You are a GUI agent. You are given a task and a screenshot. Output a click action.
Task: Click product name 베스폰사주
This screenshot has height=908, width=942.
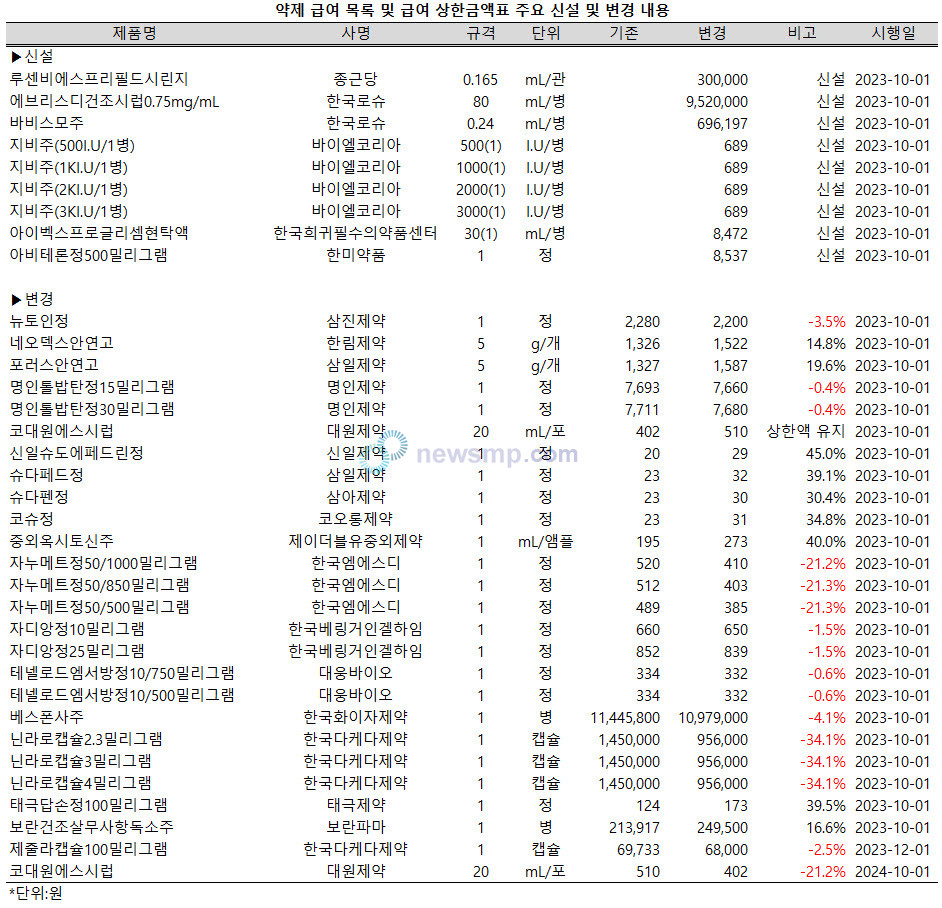pos(47,718)
